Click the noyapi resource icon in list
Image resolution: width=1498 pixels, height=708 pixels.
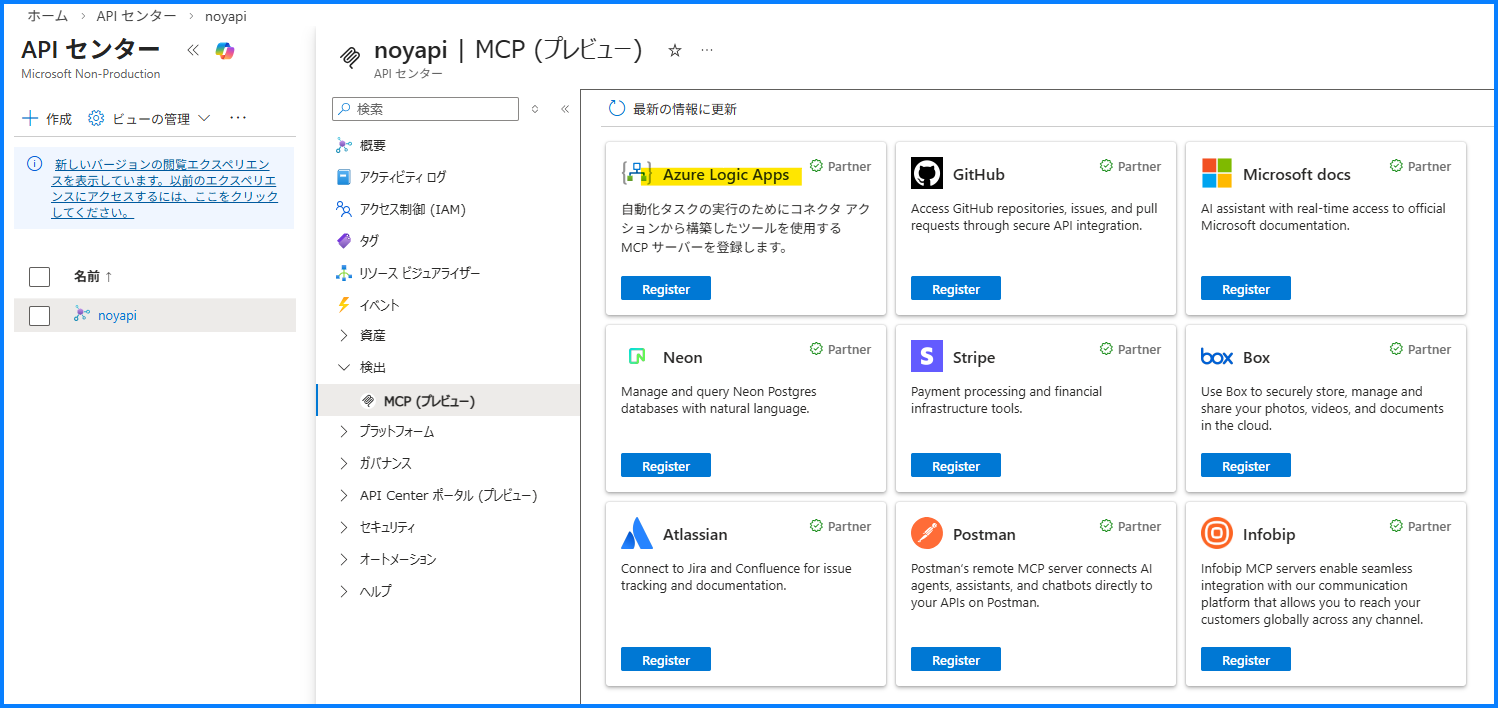82,315
